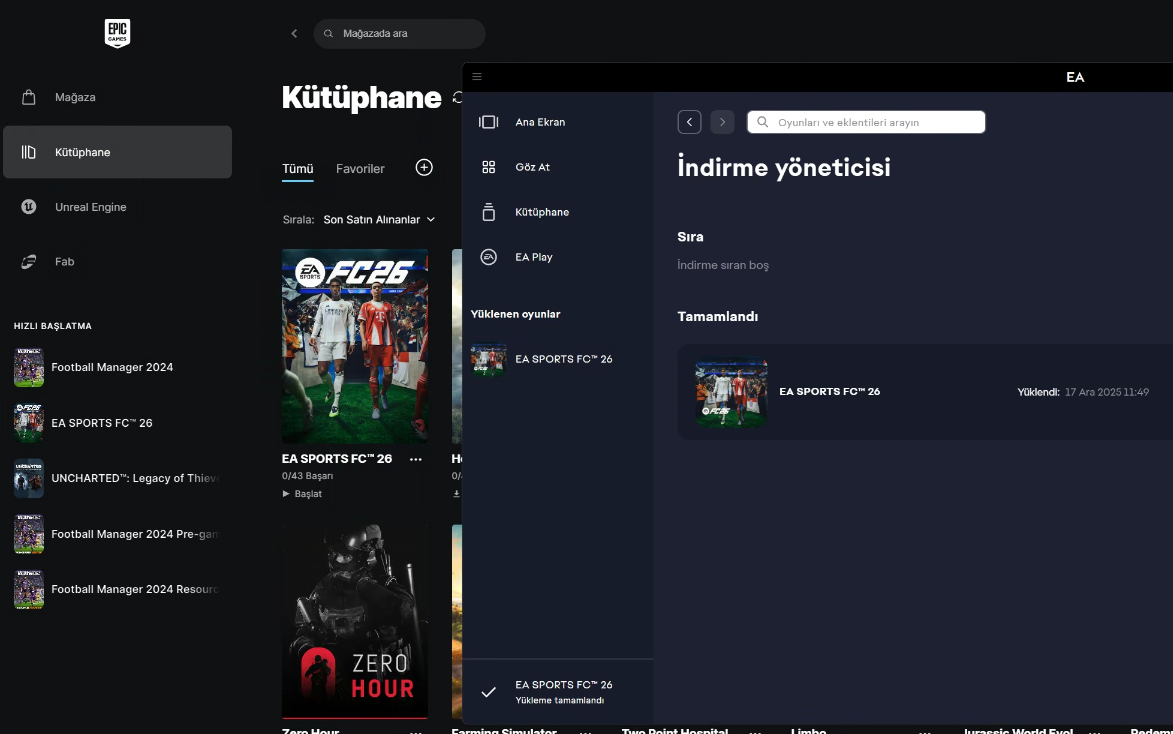Click the Epic search magnifier icon
Screen dimensions: 1173x734
[x=328, y=34]
